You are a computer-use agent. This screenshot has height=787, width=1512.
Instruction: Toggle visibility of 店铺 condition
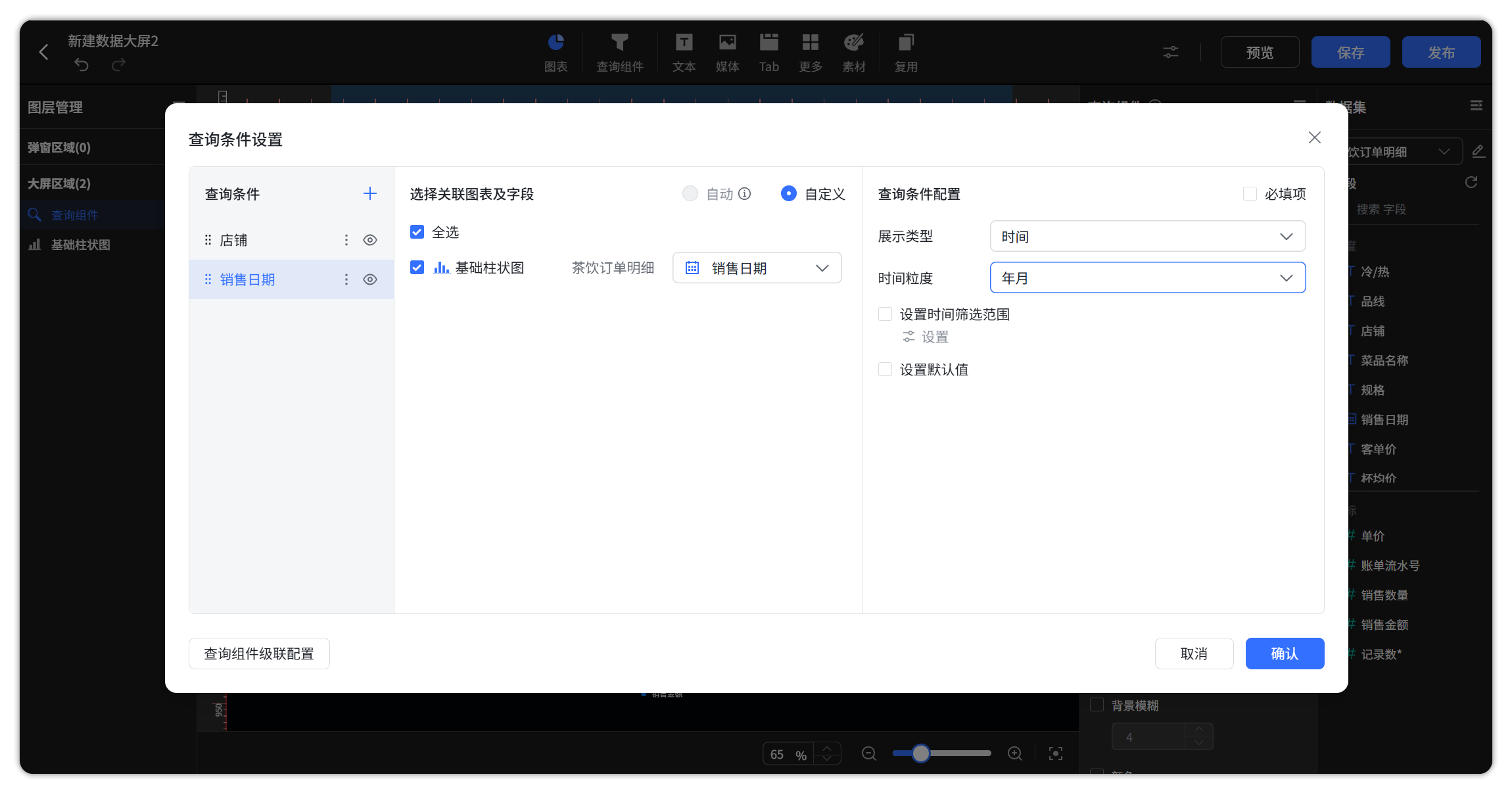[370, 240]
